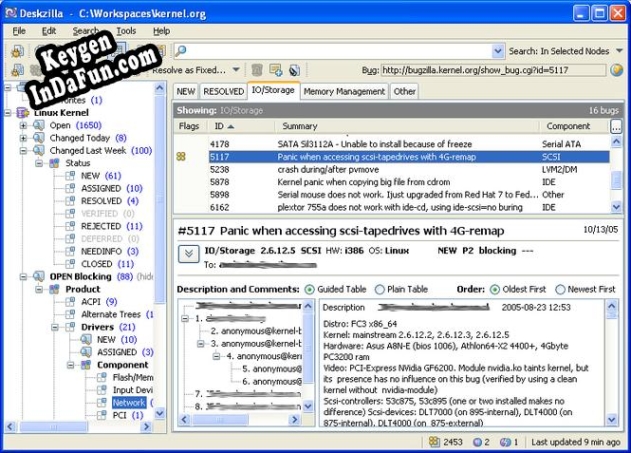
Task: Switch to the Other tab
Action: [404, 91]
